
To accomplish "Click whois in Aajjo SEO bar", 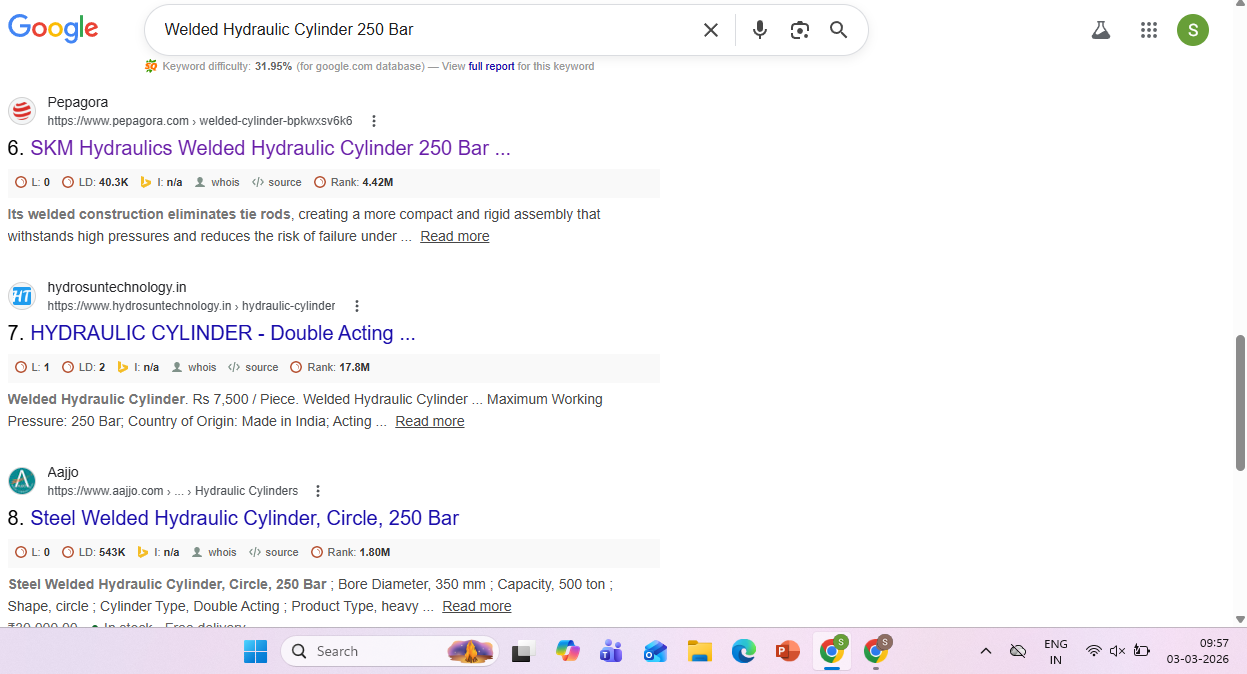I will pos(214,552).
